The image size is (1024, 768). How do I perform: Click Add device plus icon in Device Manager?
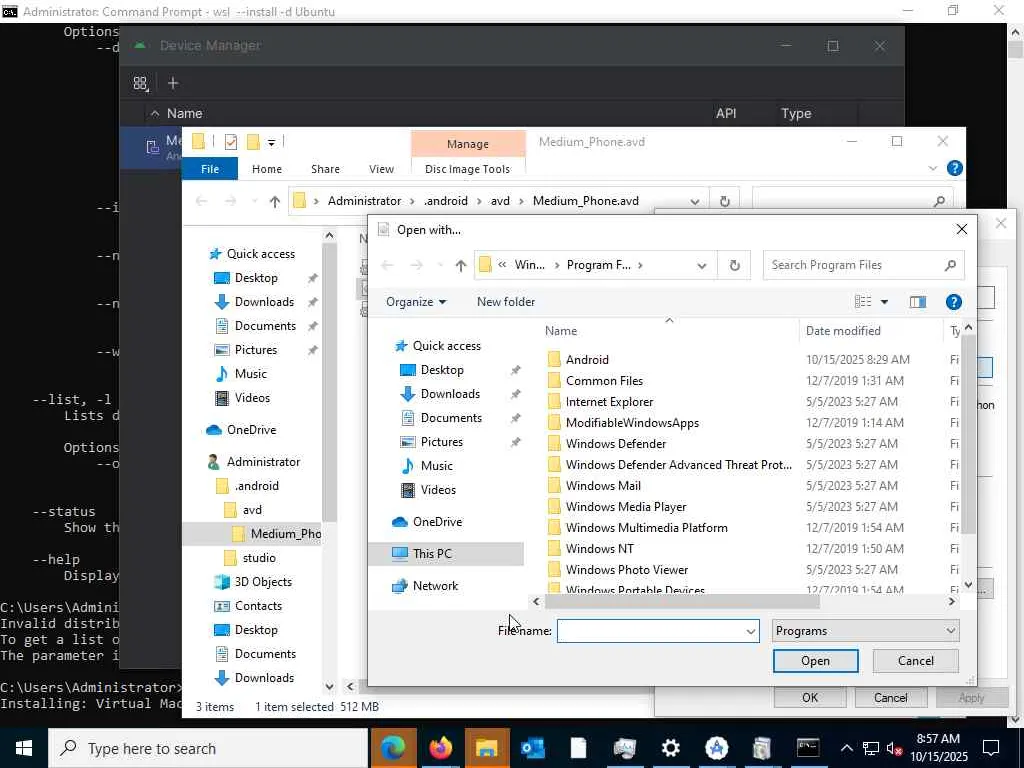click(x=173, y=83)
